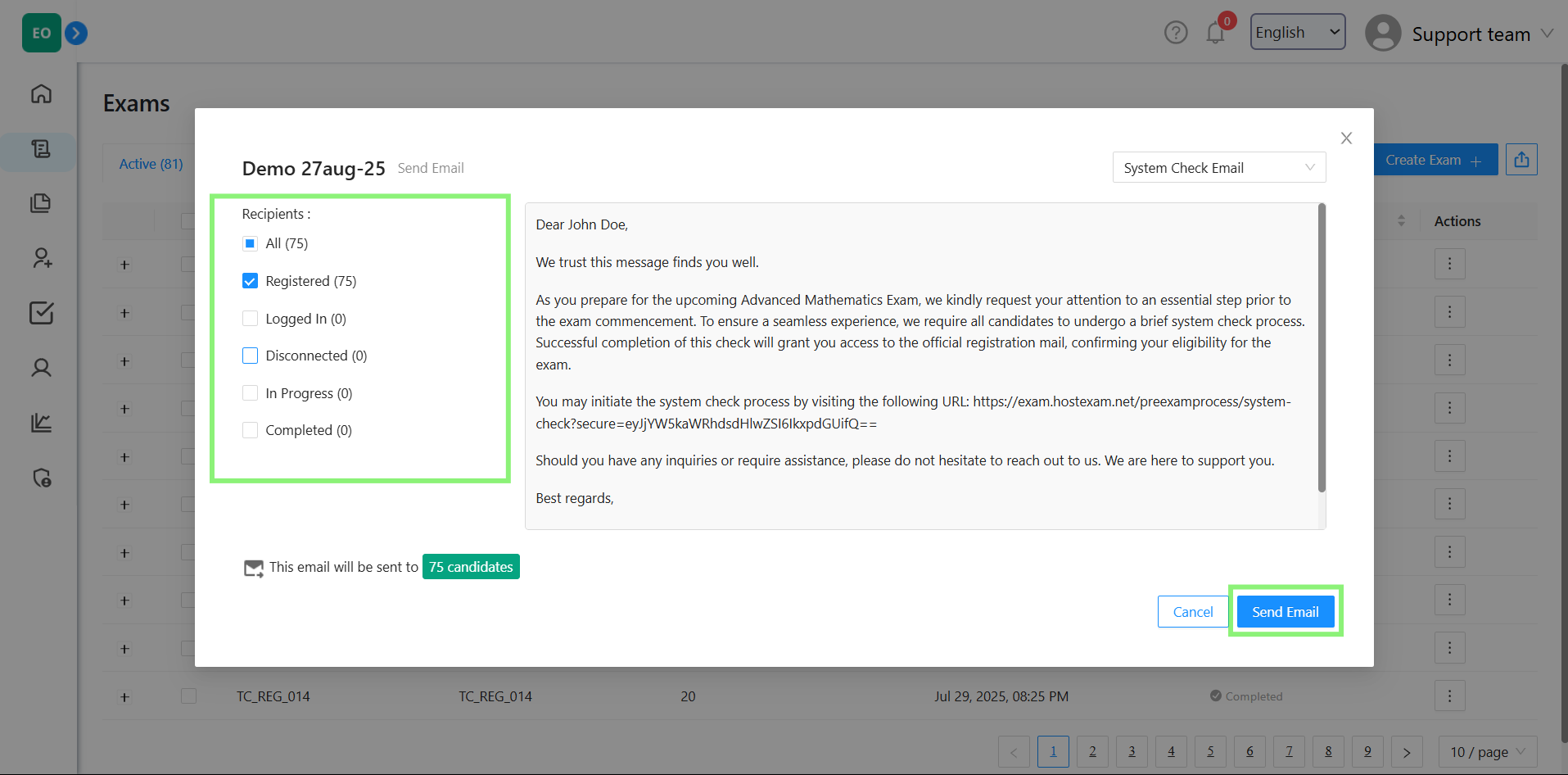Cancel the send email dialog
The height and width of the screenshot is (775, 1568).
pyautogui.click(x=1192, y=612)
